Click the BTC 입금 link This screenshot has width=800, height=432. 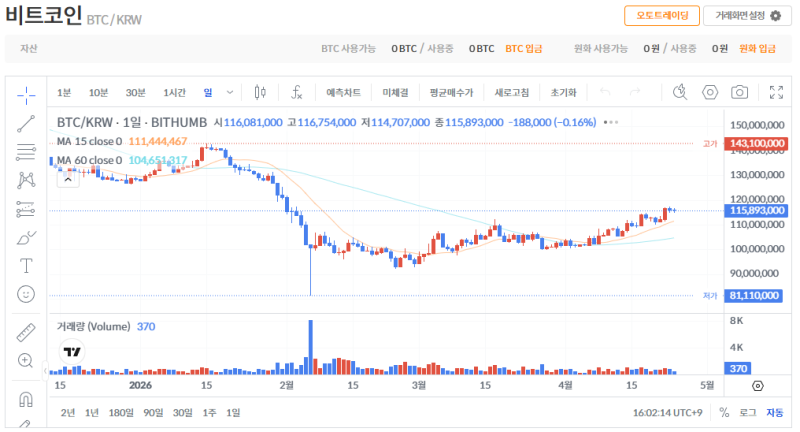tap(523, 48)
